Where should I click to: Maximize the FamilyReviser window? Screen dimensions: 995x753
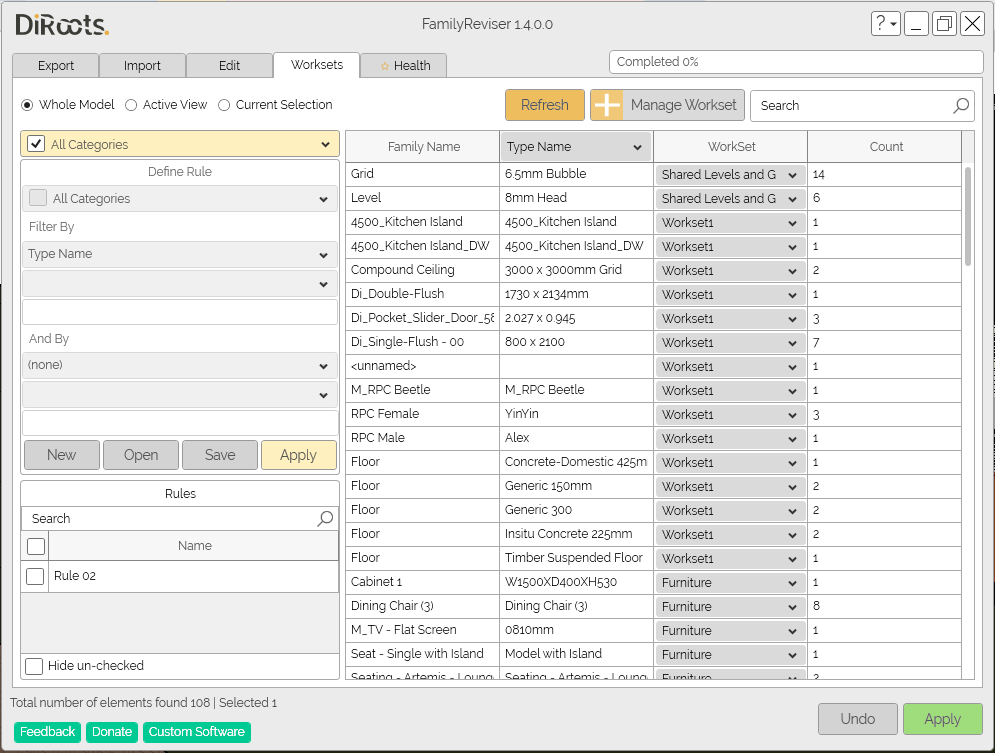(x=944, y=24)
